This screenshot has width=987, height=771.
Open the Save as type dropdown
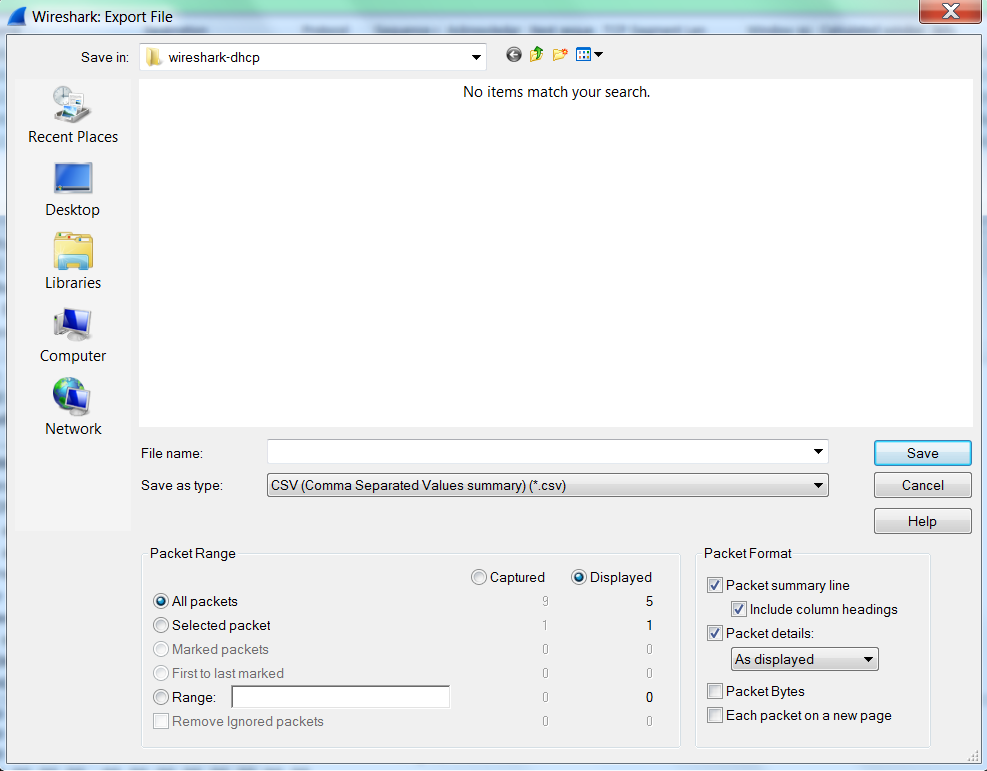(548, 485)
